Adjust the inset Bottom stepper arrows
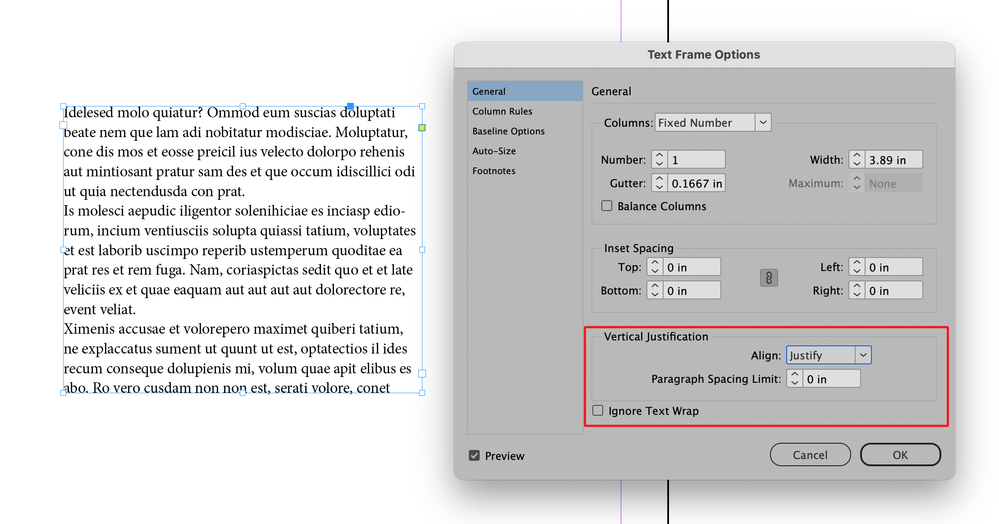The width and height of the screenshot is (999, 524). click(655, 290)
